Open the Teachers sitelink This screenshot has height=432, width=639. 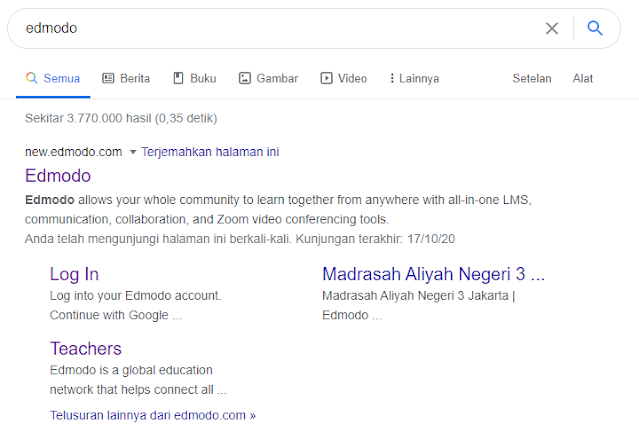coord(86,348)
